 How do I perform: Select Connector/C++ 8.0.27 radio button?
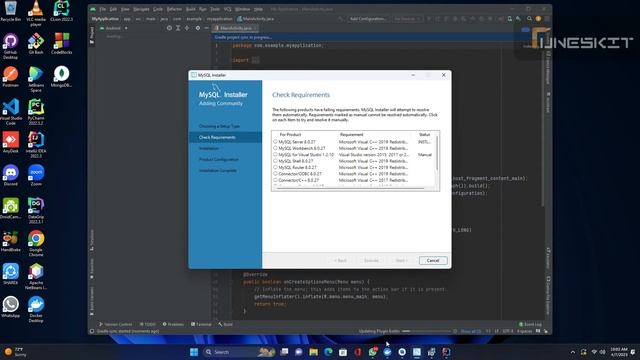[275, 180]
